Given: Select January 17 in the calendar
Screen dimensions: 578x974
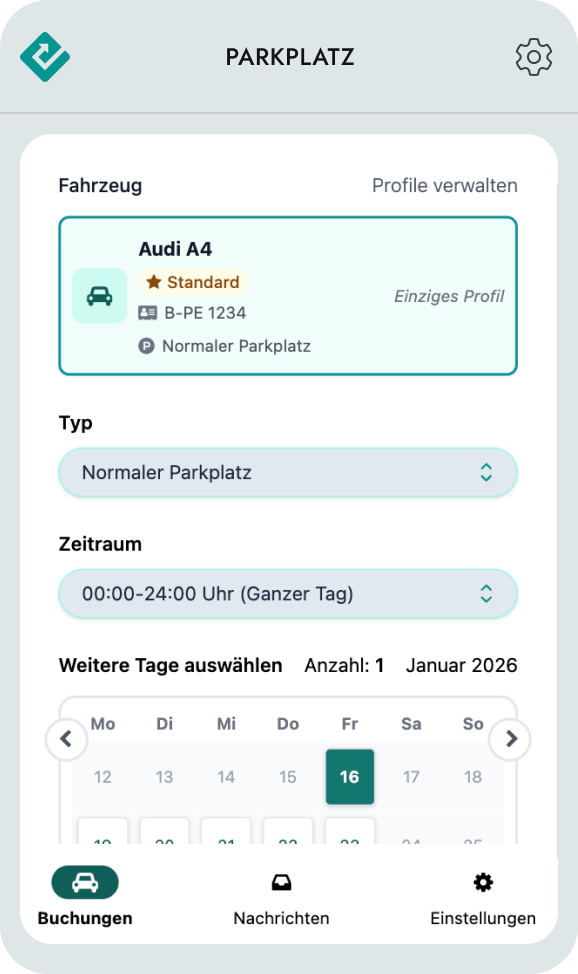Looking at the screenshot, I should click(411, 776).
